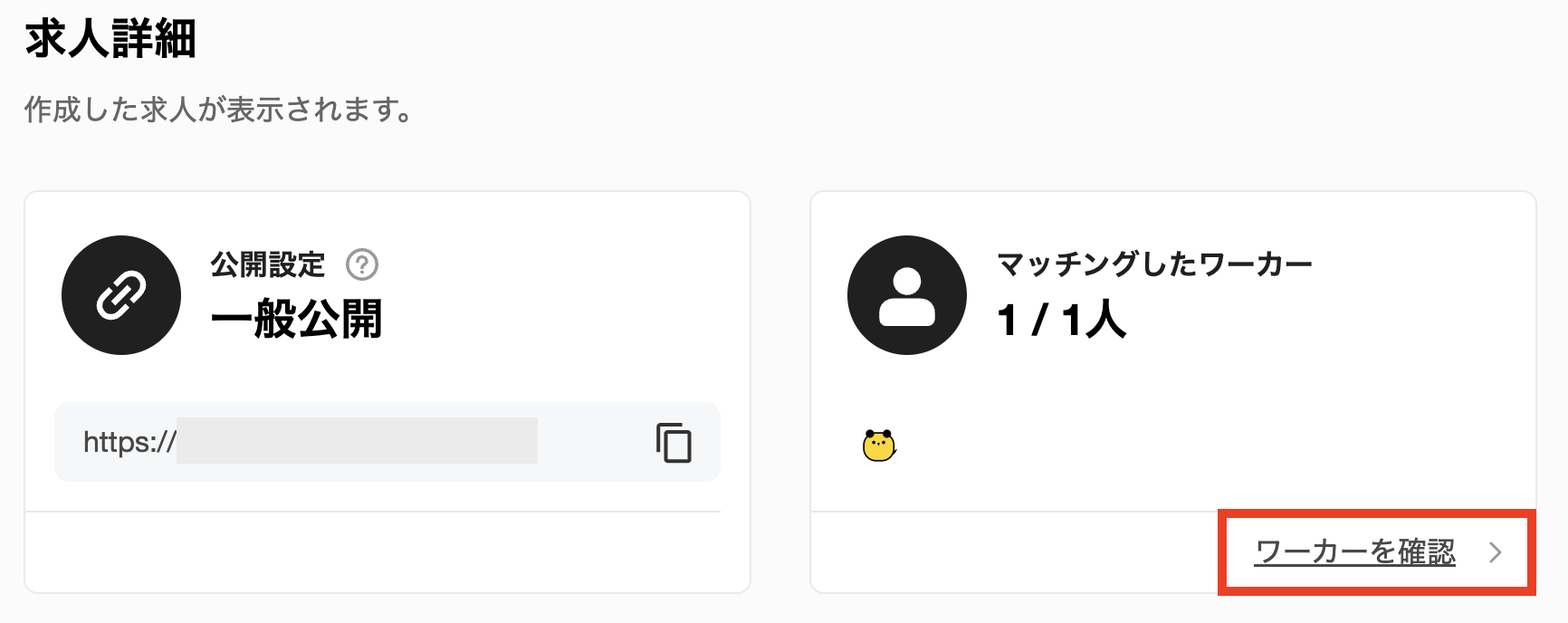Screen dimensions: 1568x623
Task: Click the chevron arrow next to ワーカーを確認
Action: click(1496, 552)
